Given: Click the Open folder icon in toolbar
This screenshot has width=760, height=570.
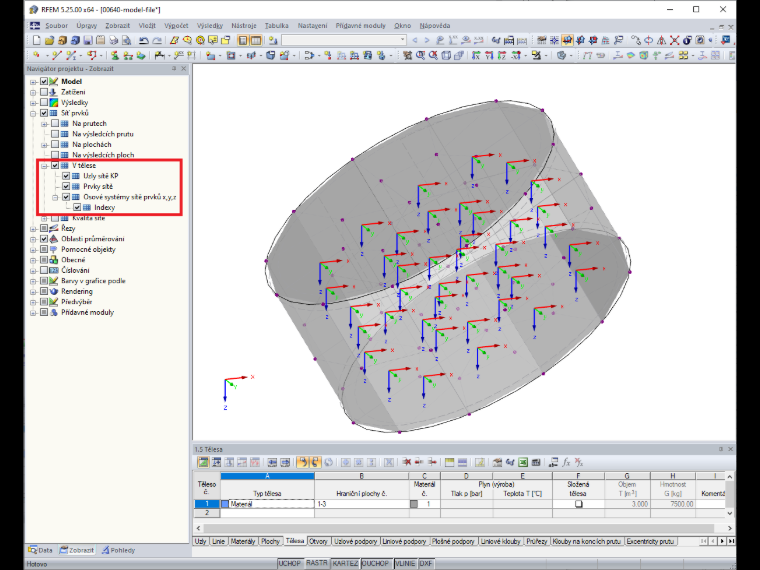Looking at the screenshot, I should pyautogui.click(x=49, y=40).
